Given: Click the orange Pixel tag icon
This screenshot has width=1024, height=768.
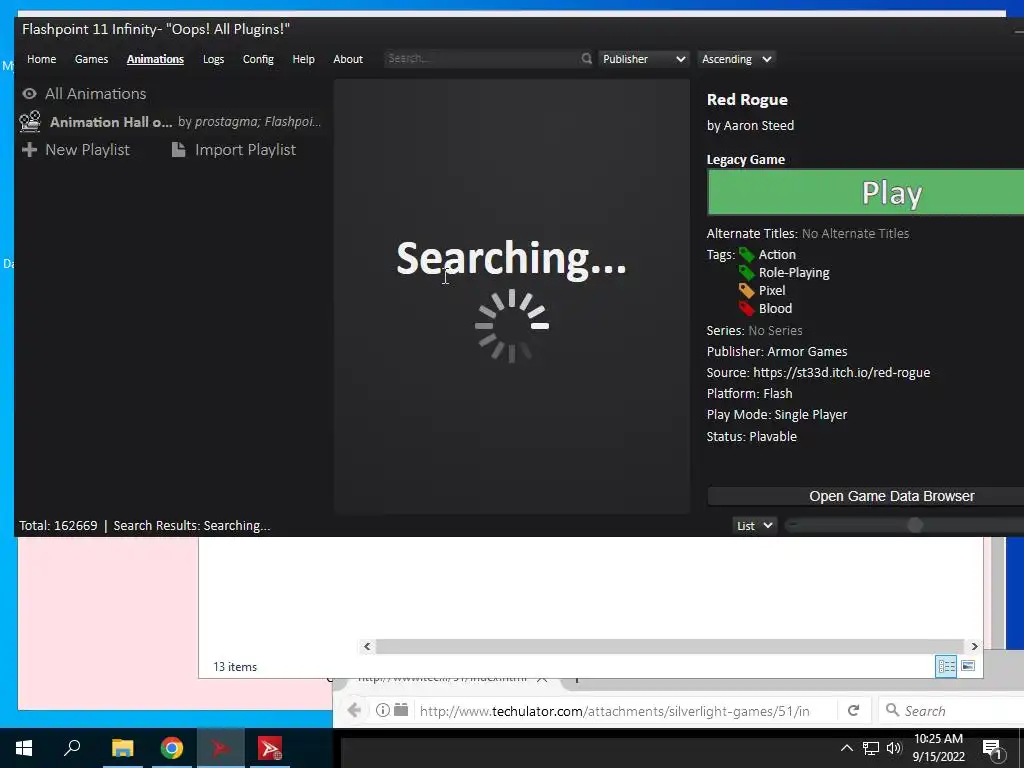Looking at the screenshot, I should pyautogui.click(x=746, y=291).
